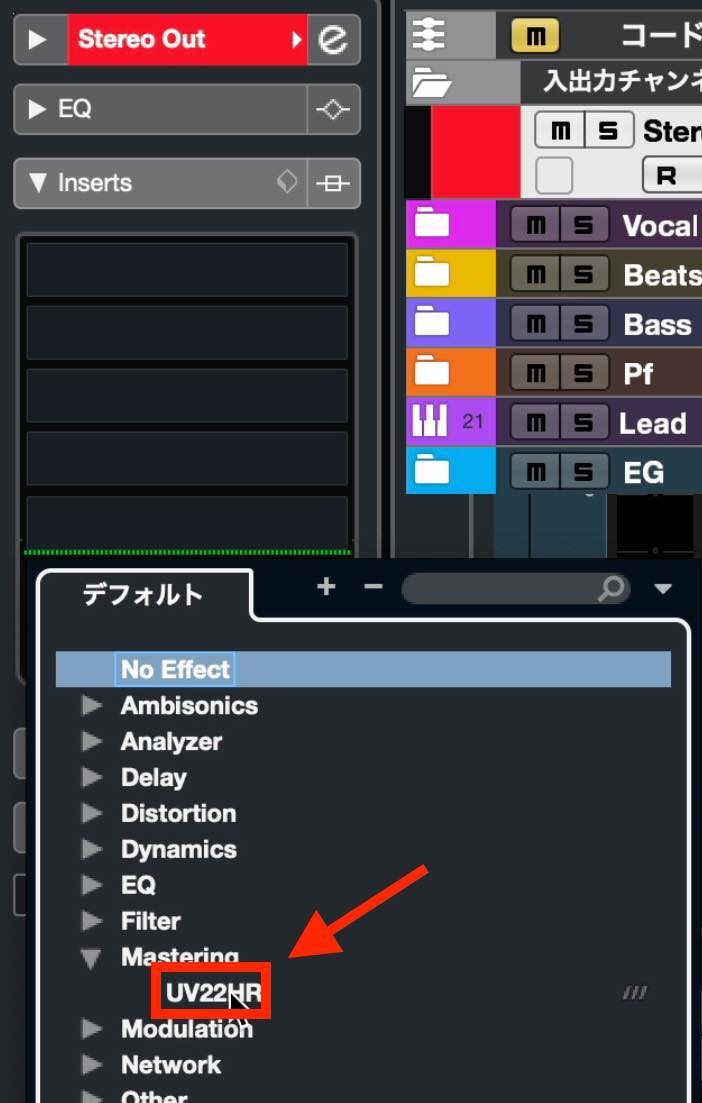Expand the Stereo Out inspector section
This screenshot has width=702, height=1103.
pyautogui.click(x=38, y=39)
